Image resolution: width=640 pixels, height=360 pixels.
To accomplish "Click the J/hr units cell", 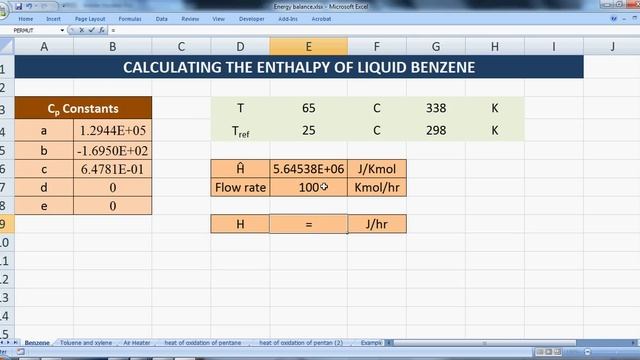I will coord(377,224).
